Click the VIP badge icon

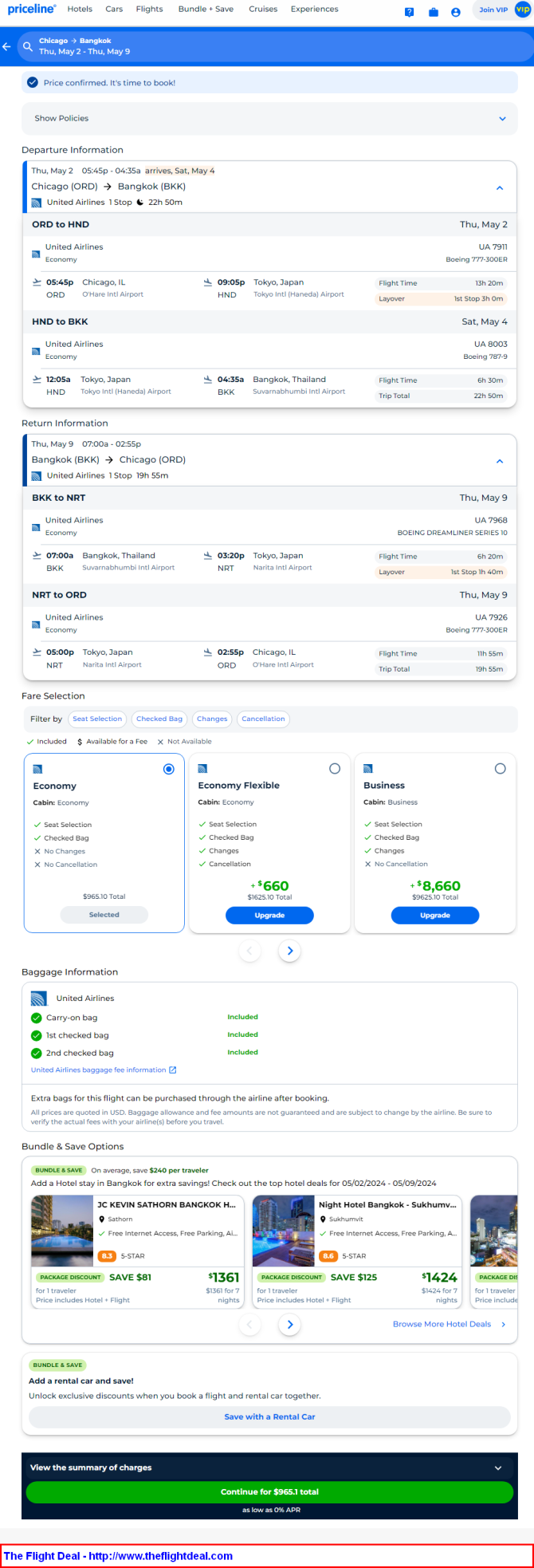click(x=523, y=10)
